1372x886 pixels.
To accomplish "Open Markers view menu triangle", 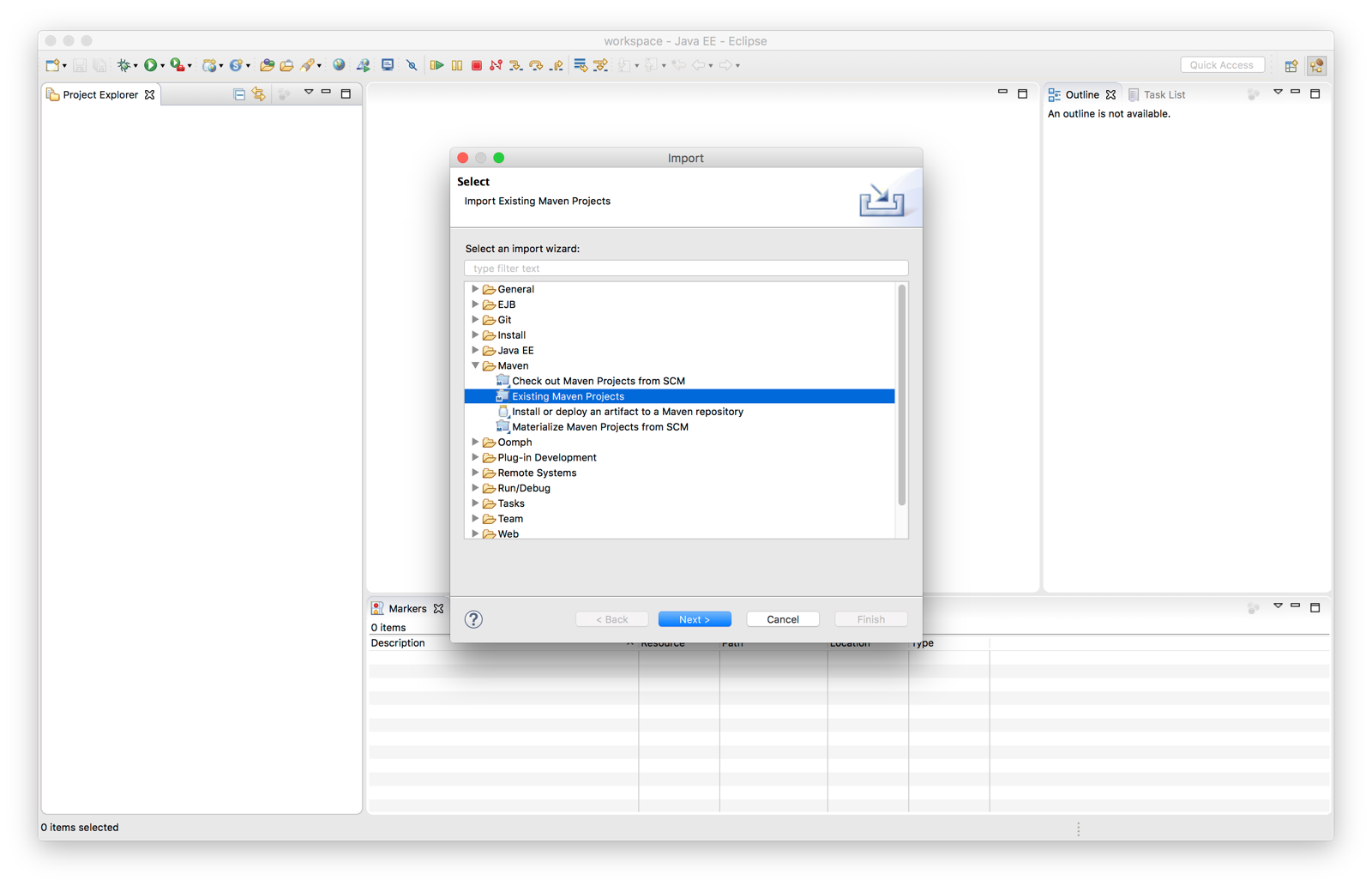I will tap(1278, 606).
